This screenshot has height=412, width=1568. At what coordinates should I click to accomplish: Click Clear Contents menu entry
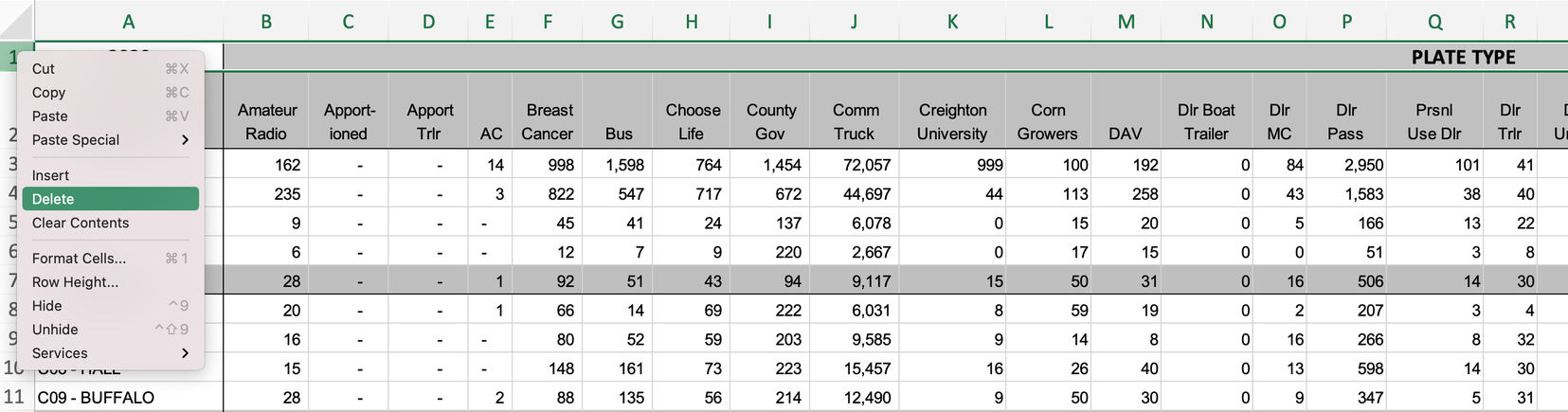(110, 223)
